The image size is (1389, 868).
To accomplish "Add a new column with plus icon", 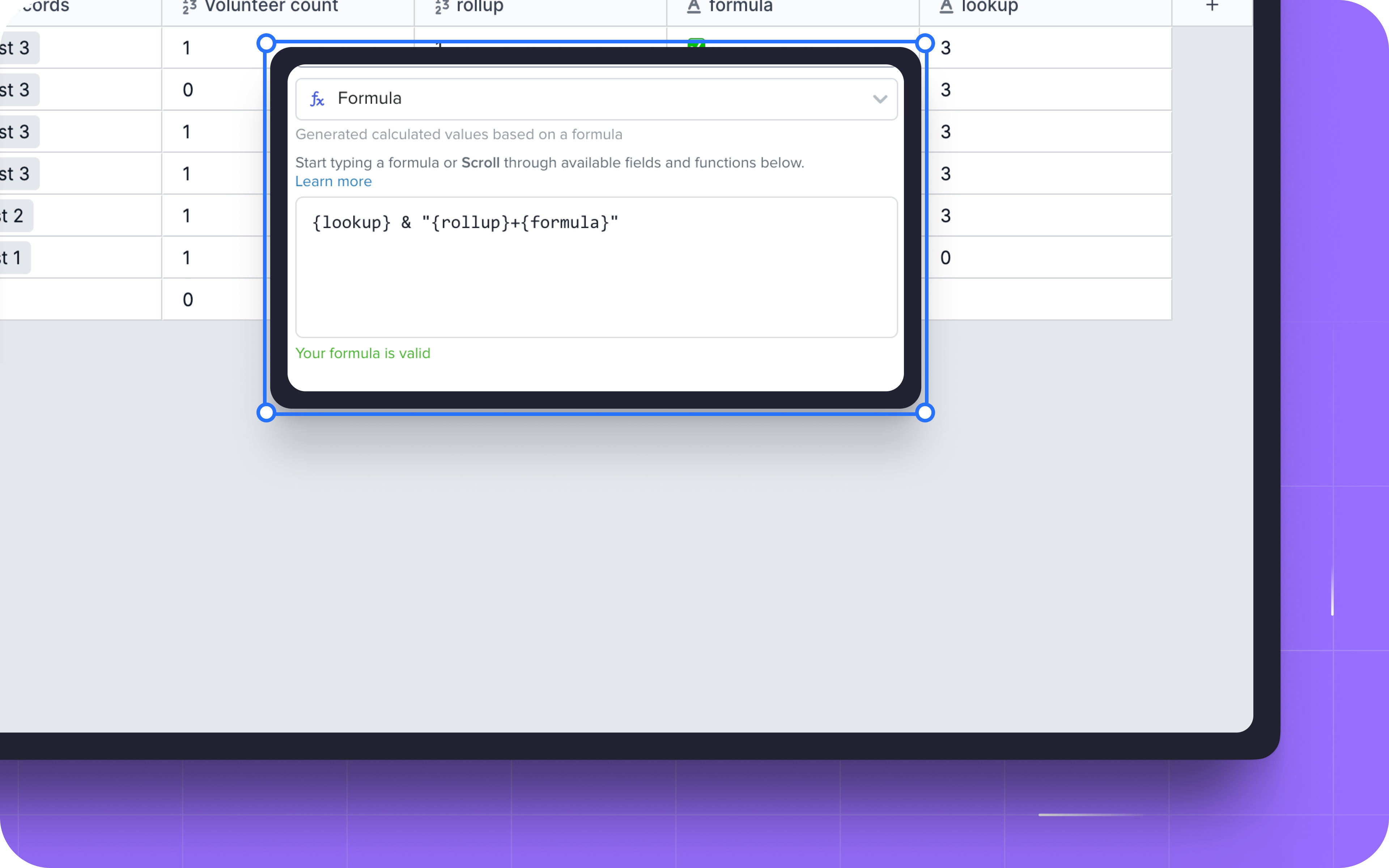I will tap(1212, 6).
